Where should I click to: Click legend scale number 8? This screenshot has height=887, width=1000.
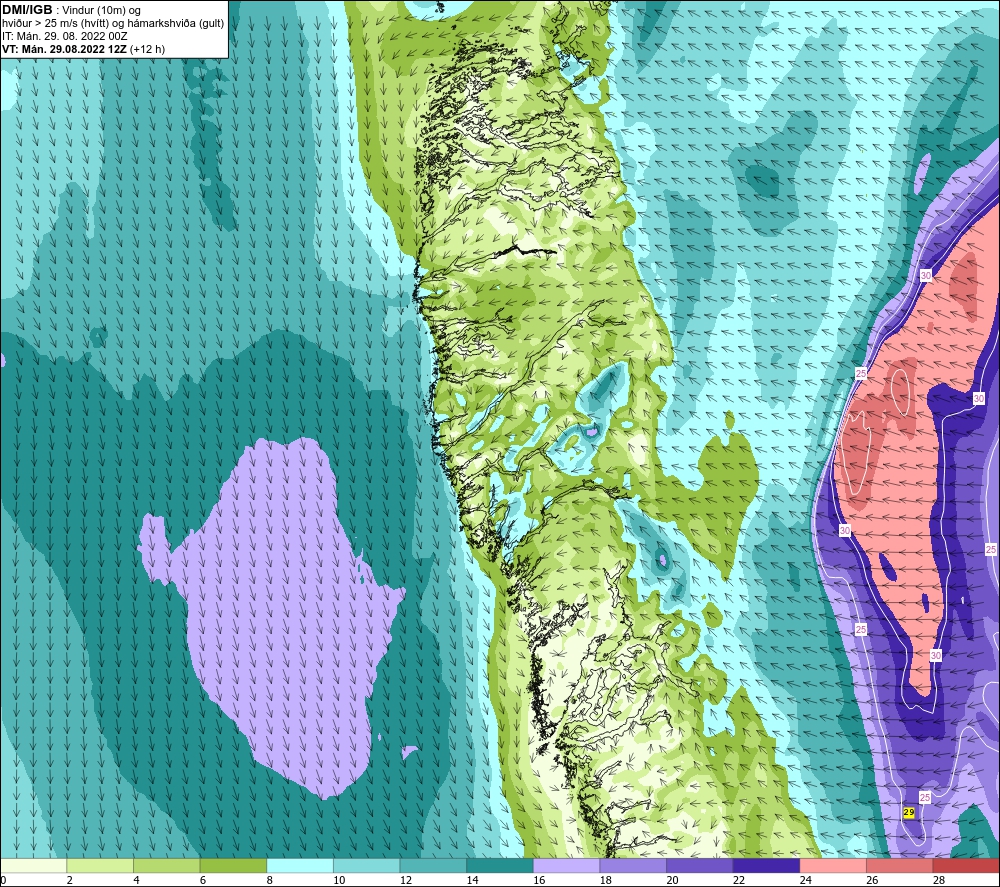(270, 881)
